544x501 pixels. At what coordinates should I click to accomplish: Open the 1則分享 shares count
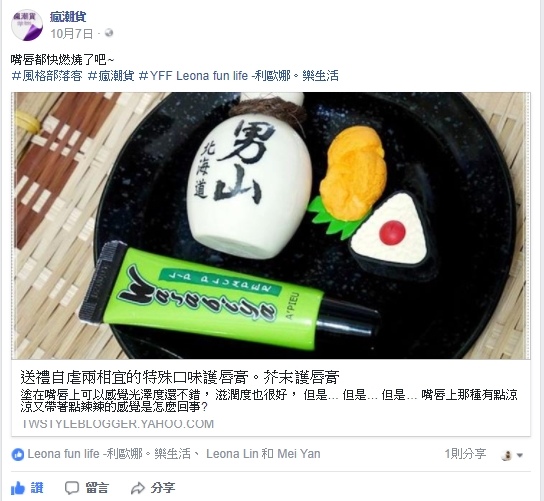(x=465, y=454)
